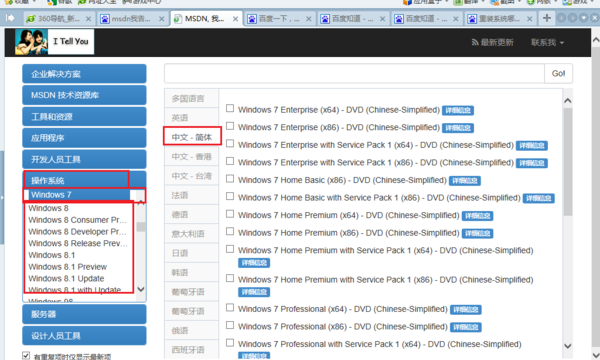Click 详细信息 badge for Professional (x86)
The height and width of the screenshot is (360, 600).
coord(466,327)
